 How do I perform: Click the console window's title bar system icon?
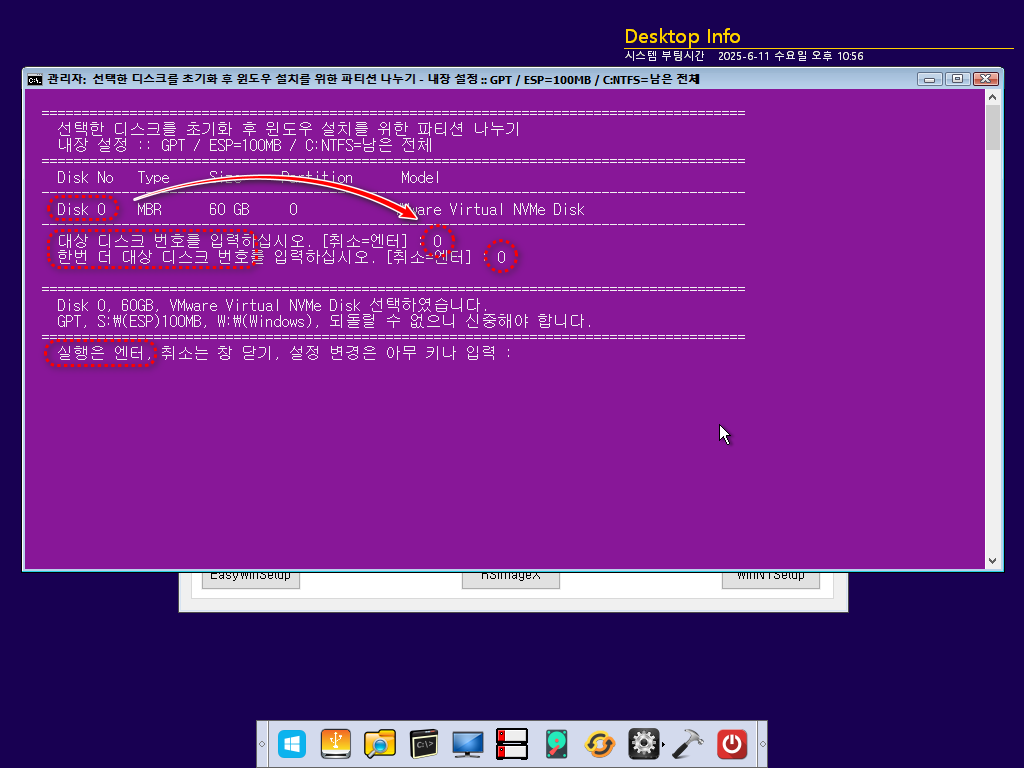click(x=35, y=80)
